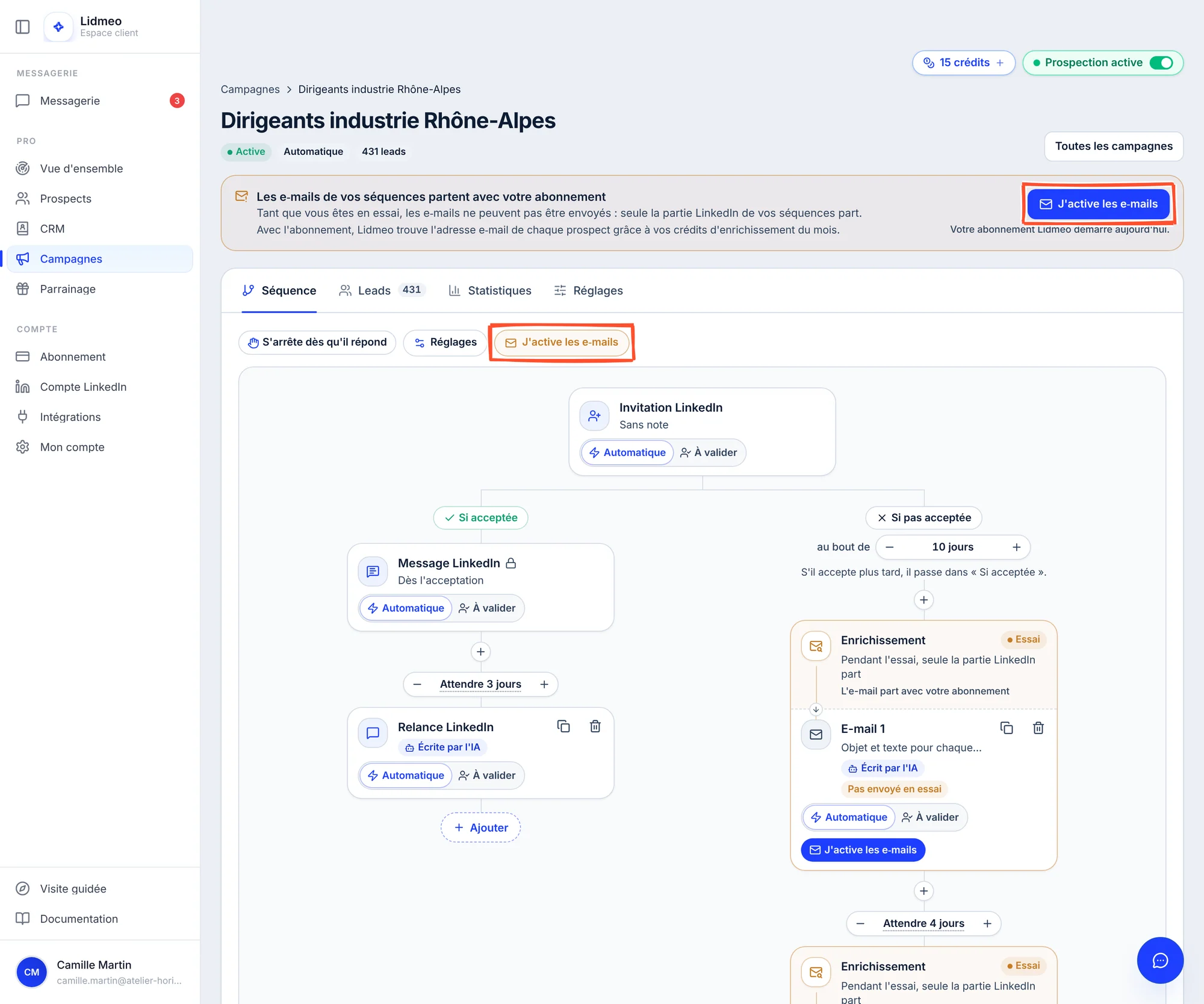Set Relance LinkedIn to À valider
The height and width of the screenshot is (1004, 1204).
487,775
